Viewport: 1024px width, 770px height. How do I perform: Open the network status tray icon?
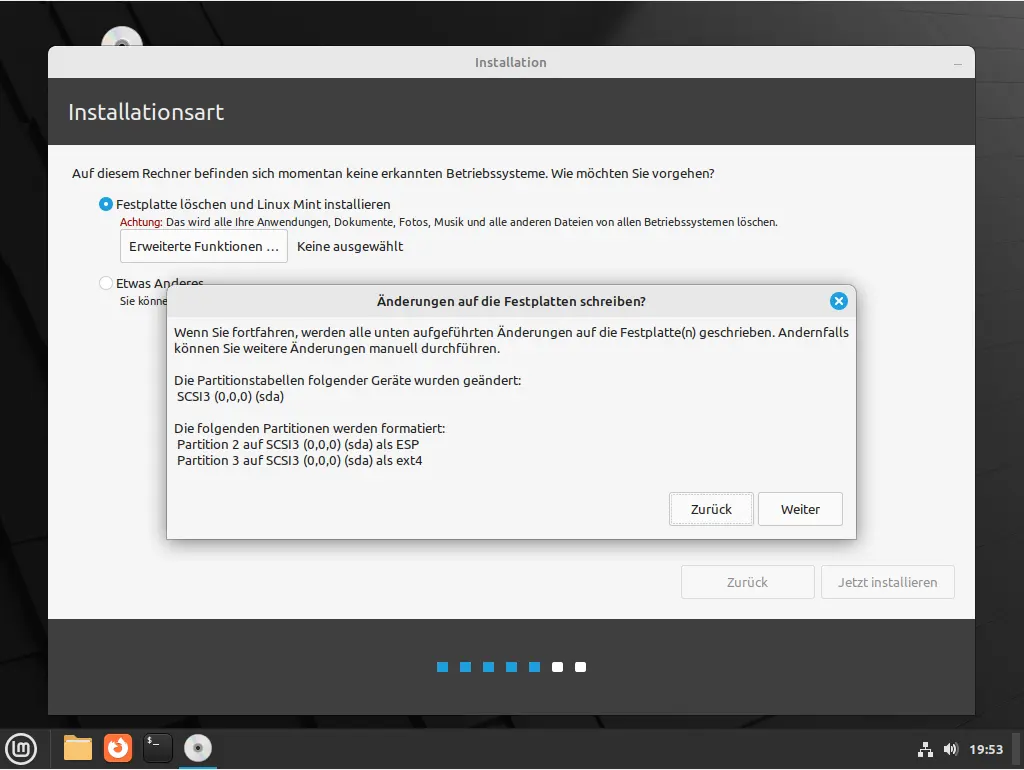[925, 749]
